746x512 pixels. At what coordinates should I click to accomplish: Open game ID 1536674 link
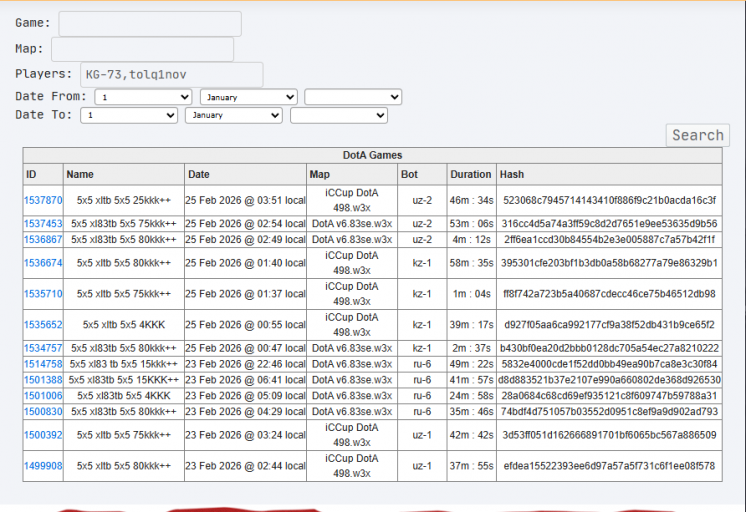coord(43,263)
